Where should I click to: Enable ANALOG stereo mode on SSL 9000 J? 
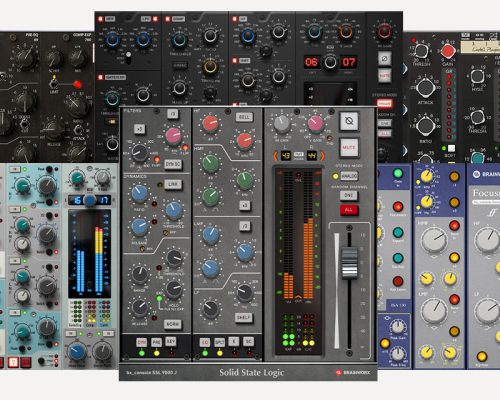(349, 176)
